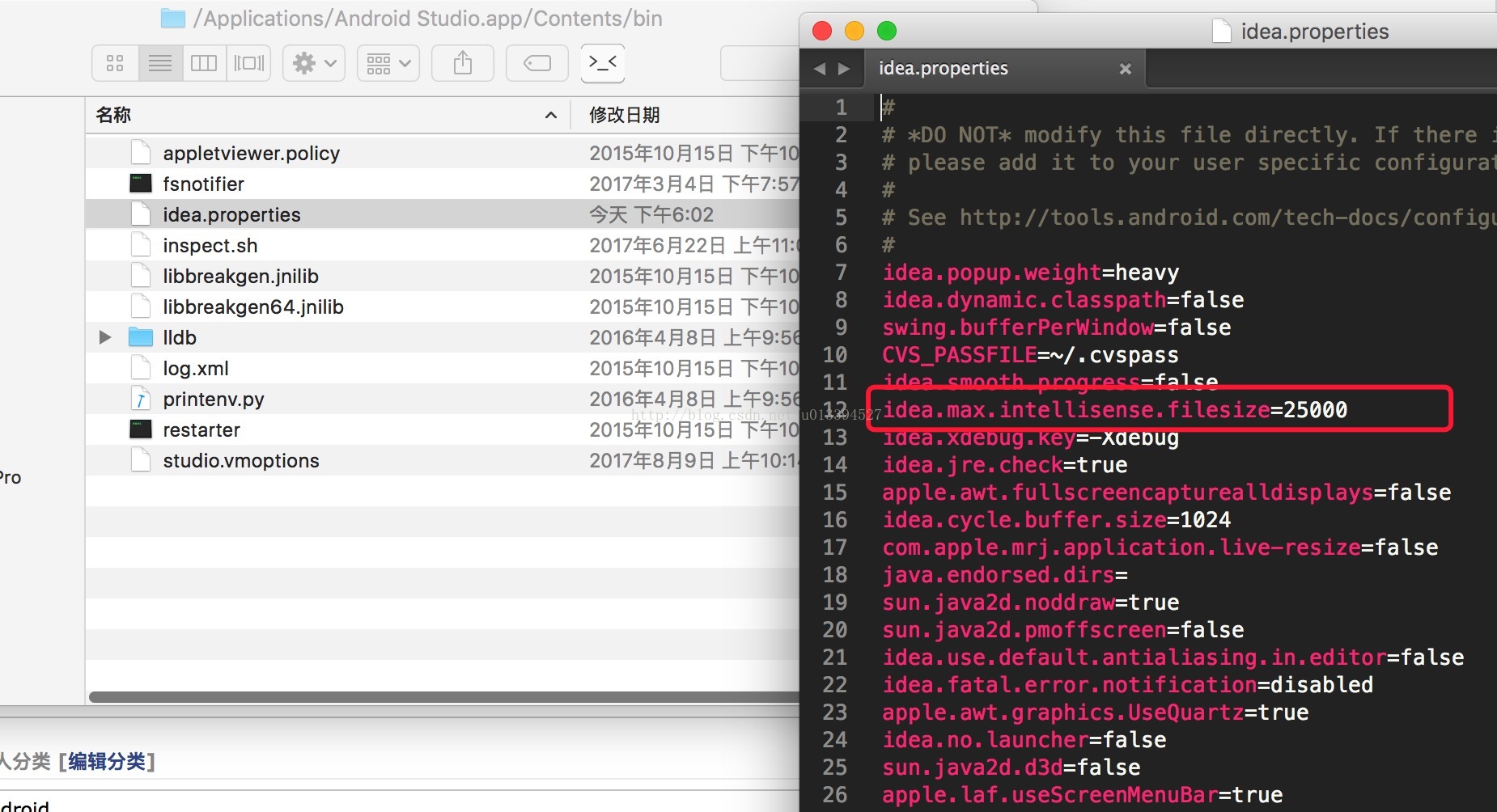Viewport: 1497px width, 812px height.
Task: Click the java.endorsed.dirs= line
Action: click(1004, 575)
